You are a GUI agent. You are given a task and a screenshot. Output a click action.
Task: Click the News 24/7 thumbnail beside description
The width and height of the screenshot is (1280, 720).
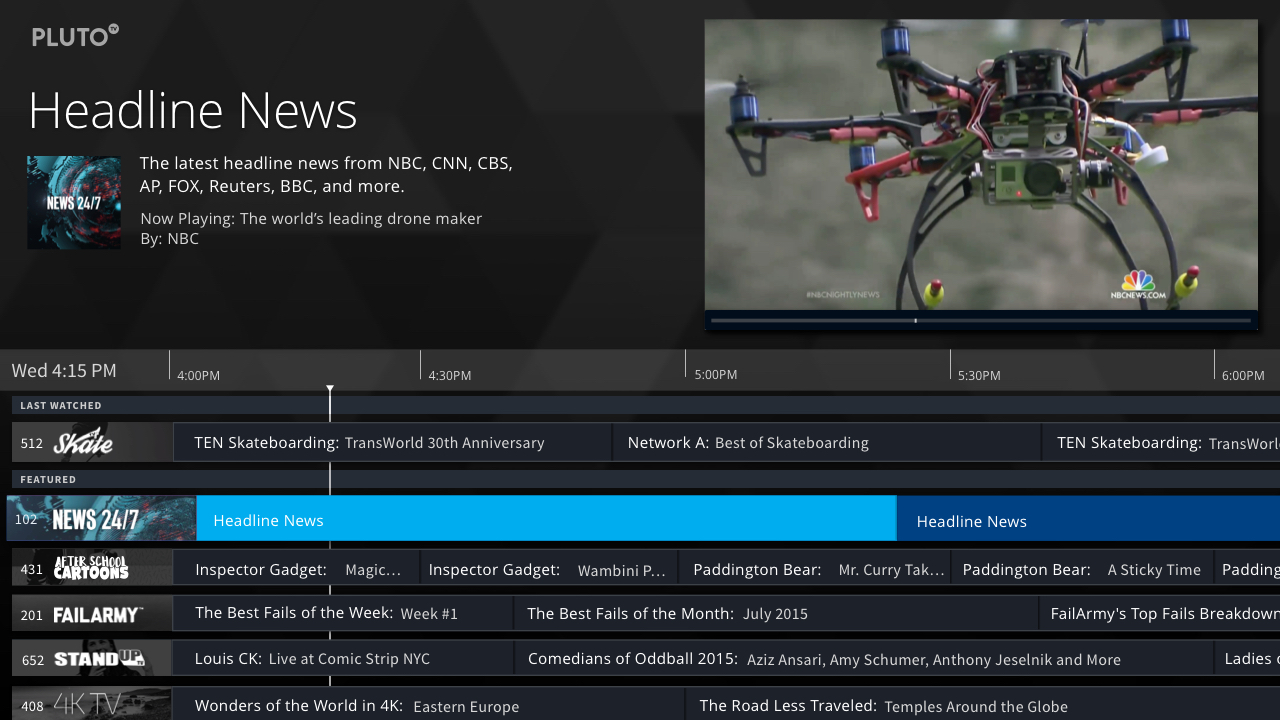point(74,202)
